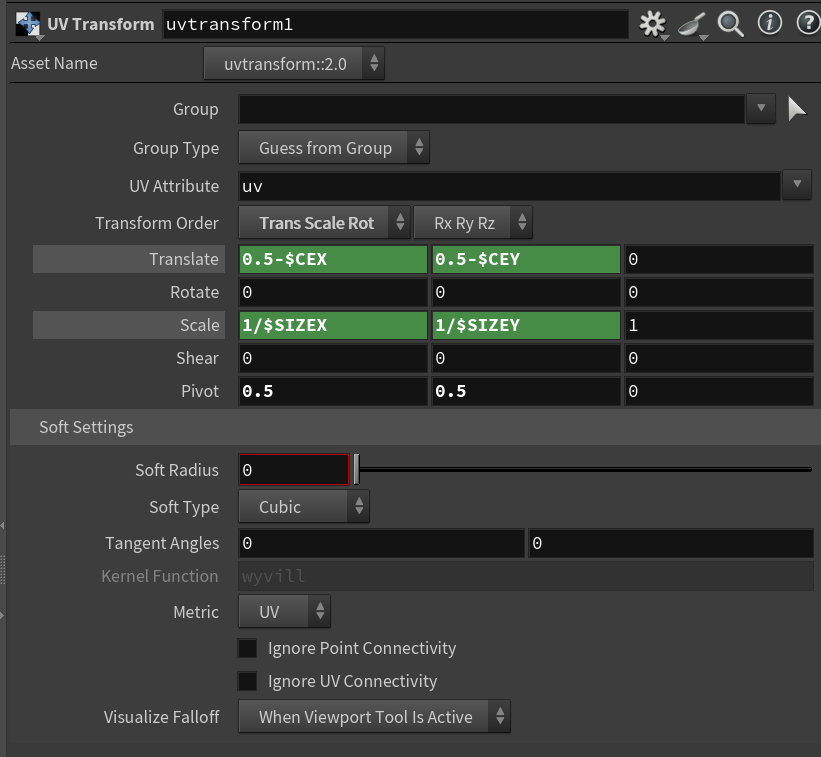Screen dimensions: 821x757
Task: Click the UV Transform node type icon
Action: coord(27,24)
